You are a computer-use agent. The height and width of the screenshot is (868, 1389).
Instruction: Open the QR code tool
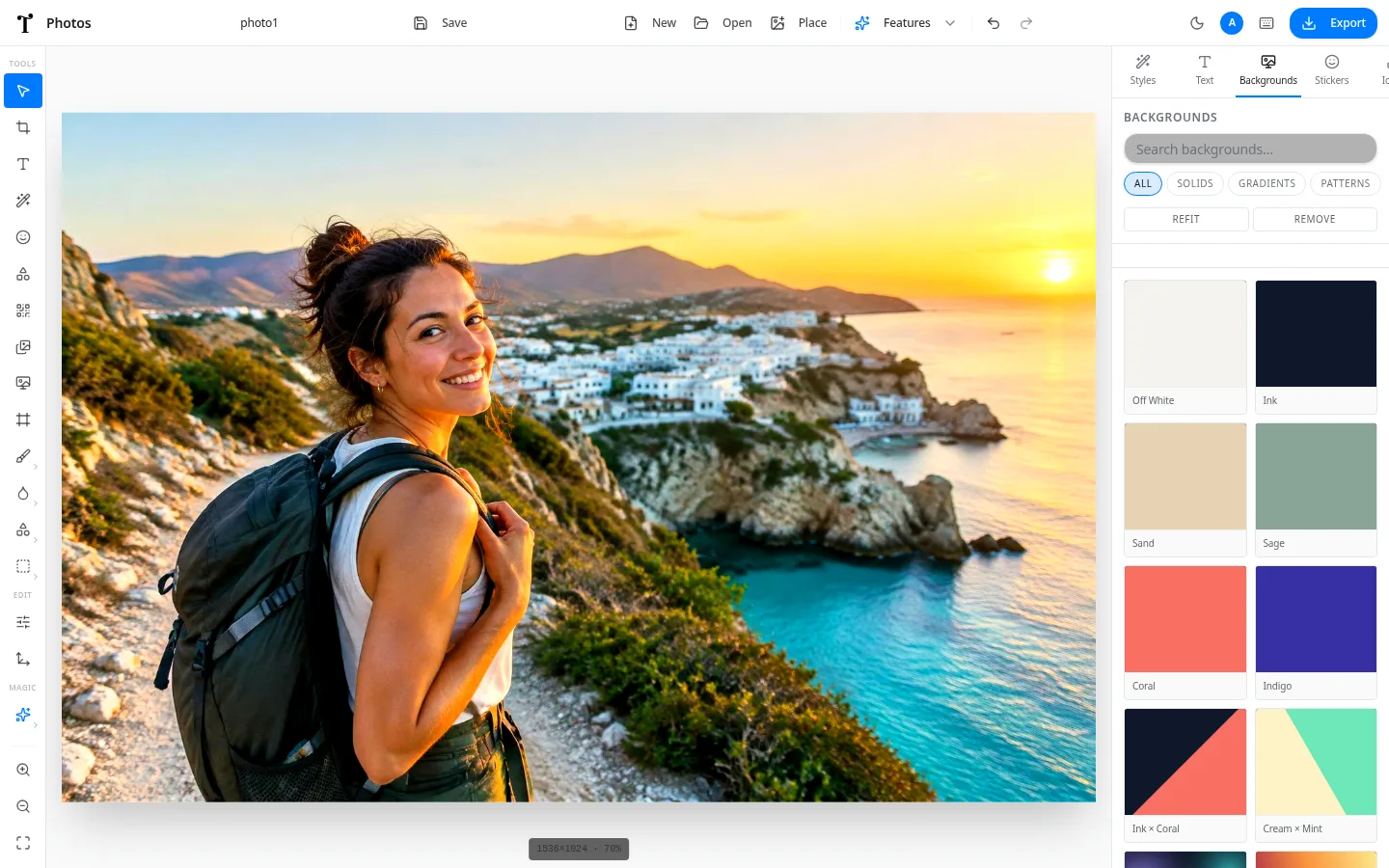(x=23, y=311)
